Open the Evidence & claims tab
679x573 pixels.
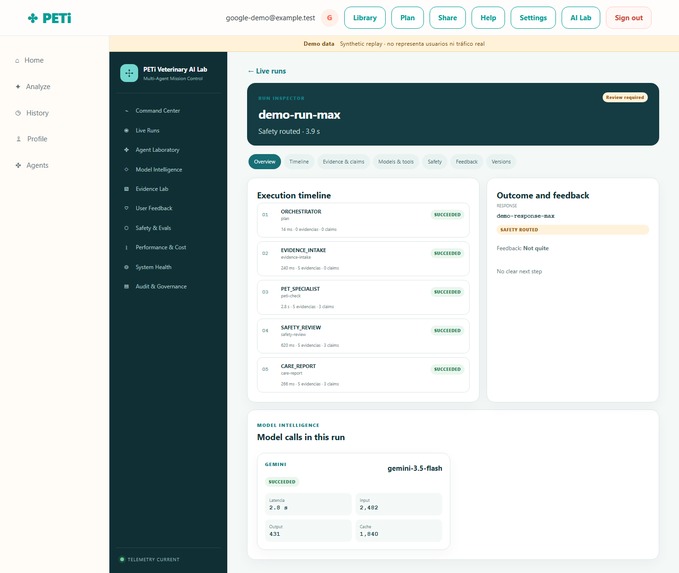point(343,162)
